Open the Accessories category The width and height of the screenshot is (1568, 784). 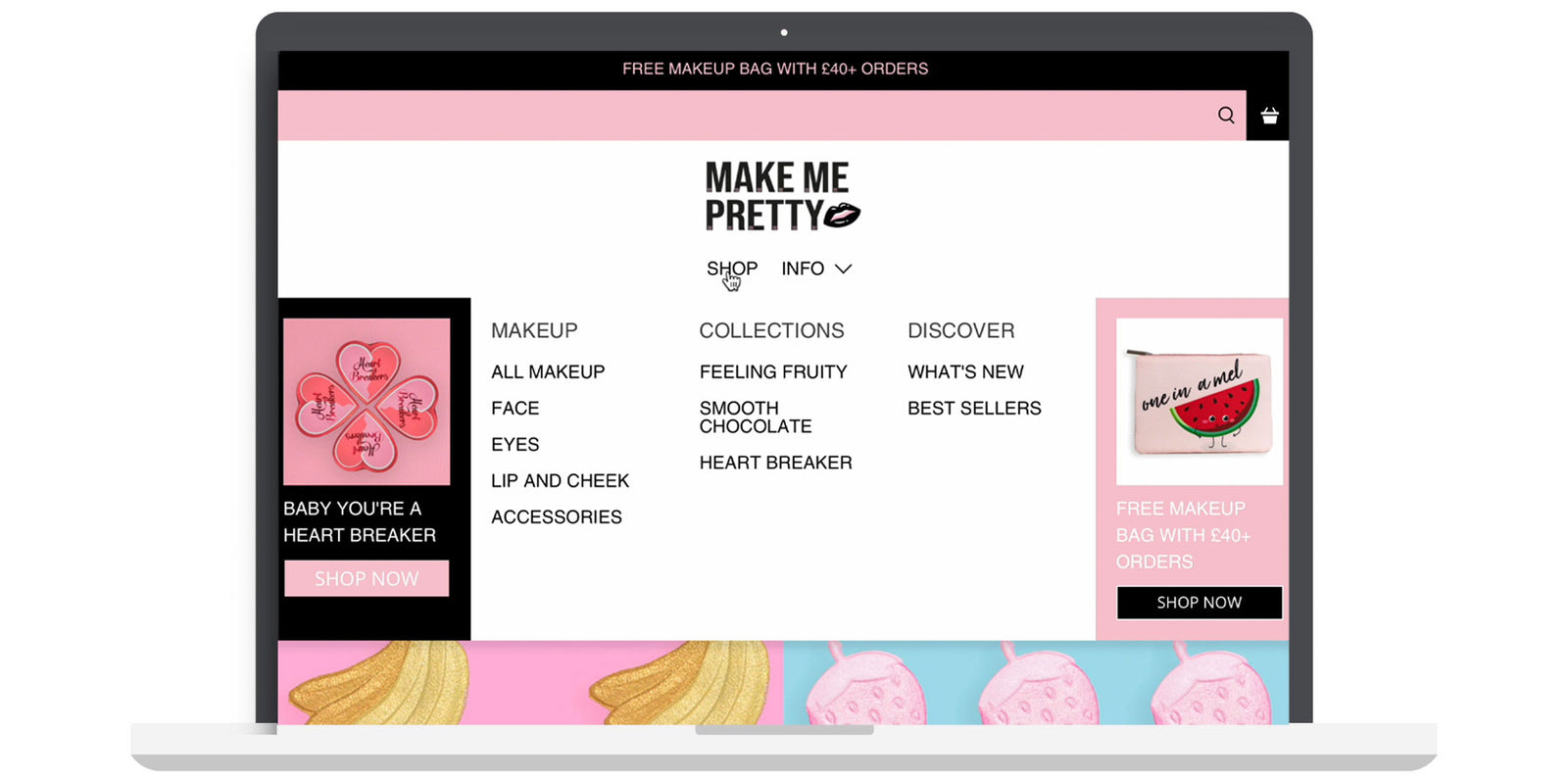pyautogui.click(x=556, y=517)
